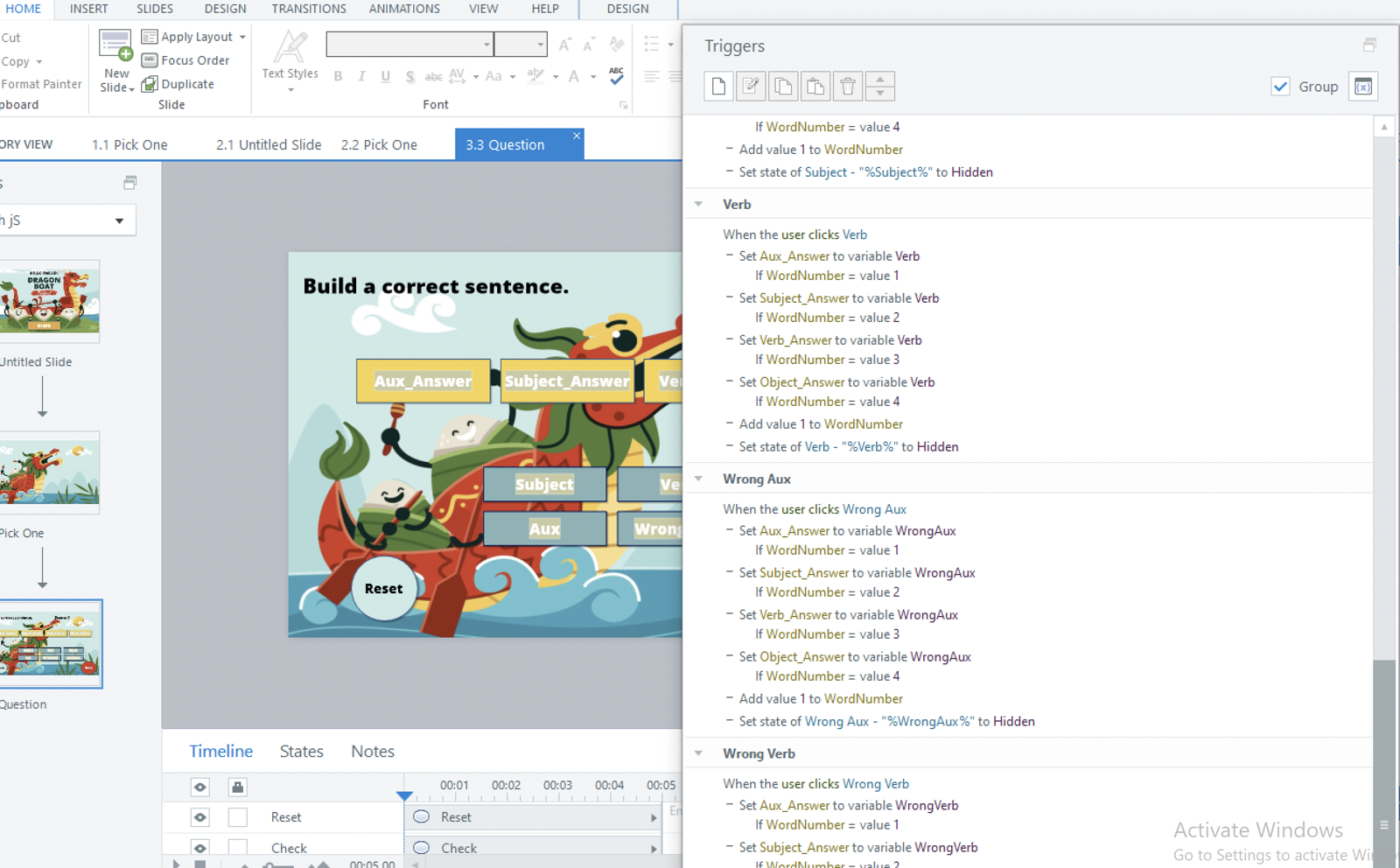1400x868 pixels.
Task: Click the Clear Formatting eraser icon
Action: click(x=617, y=44)
